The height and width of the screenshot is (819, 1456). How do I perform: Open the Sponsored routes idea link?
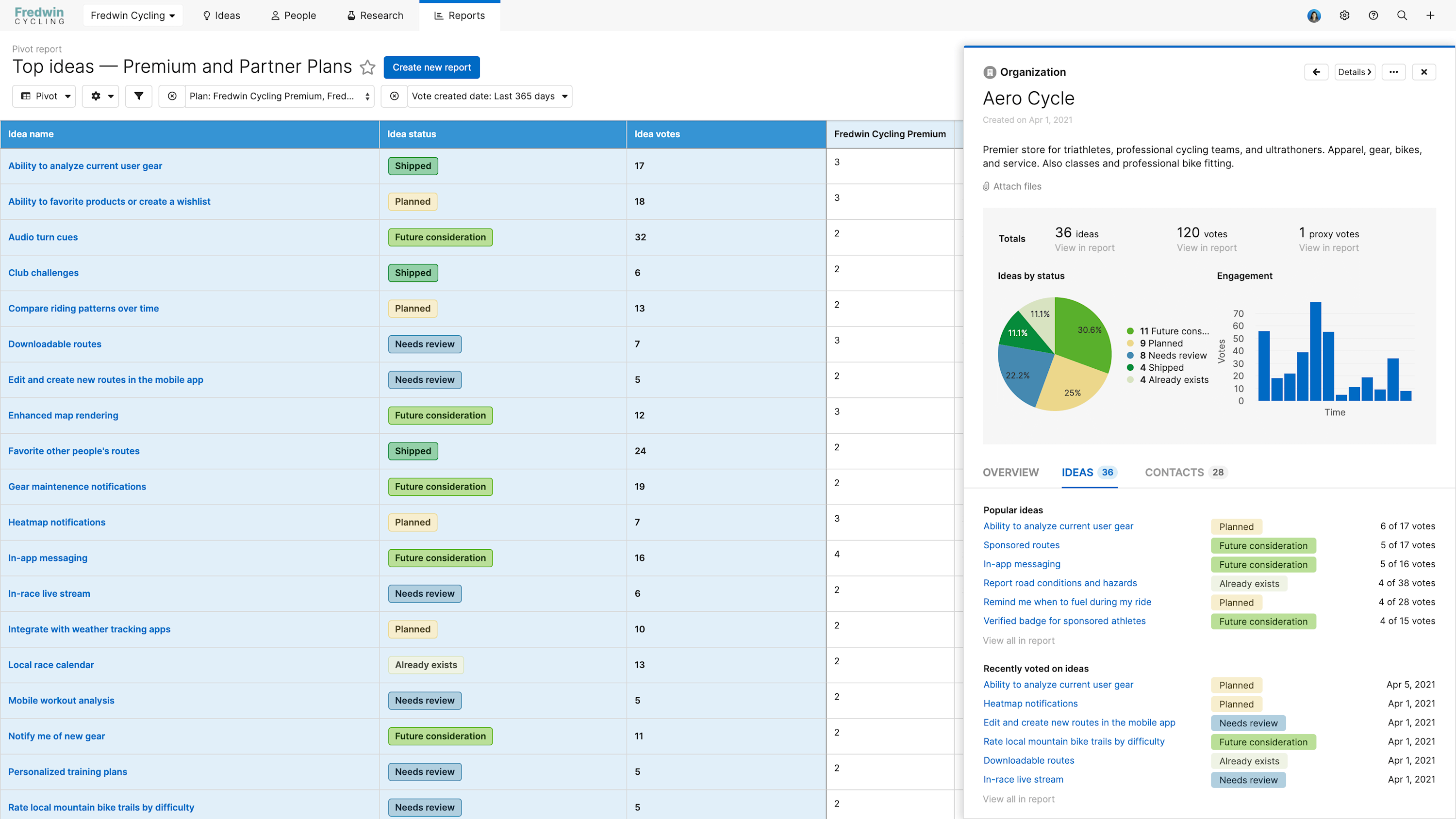(1021, 545)
